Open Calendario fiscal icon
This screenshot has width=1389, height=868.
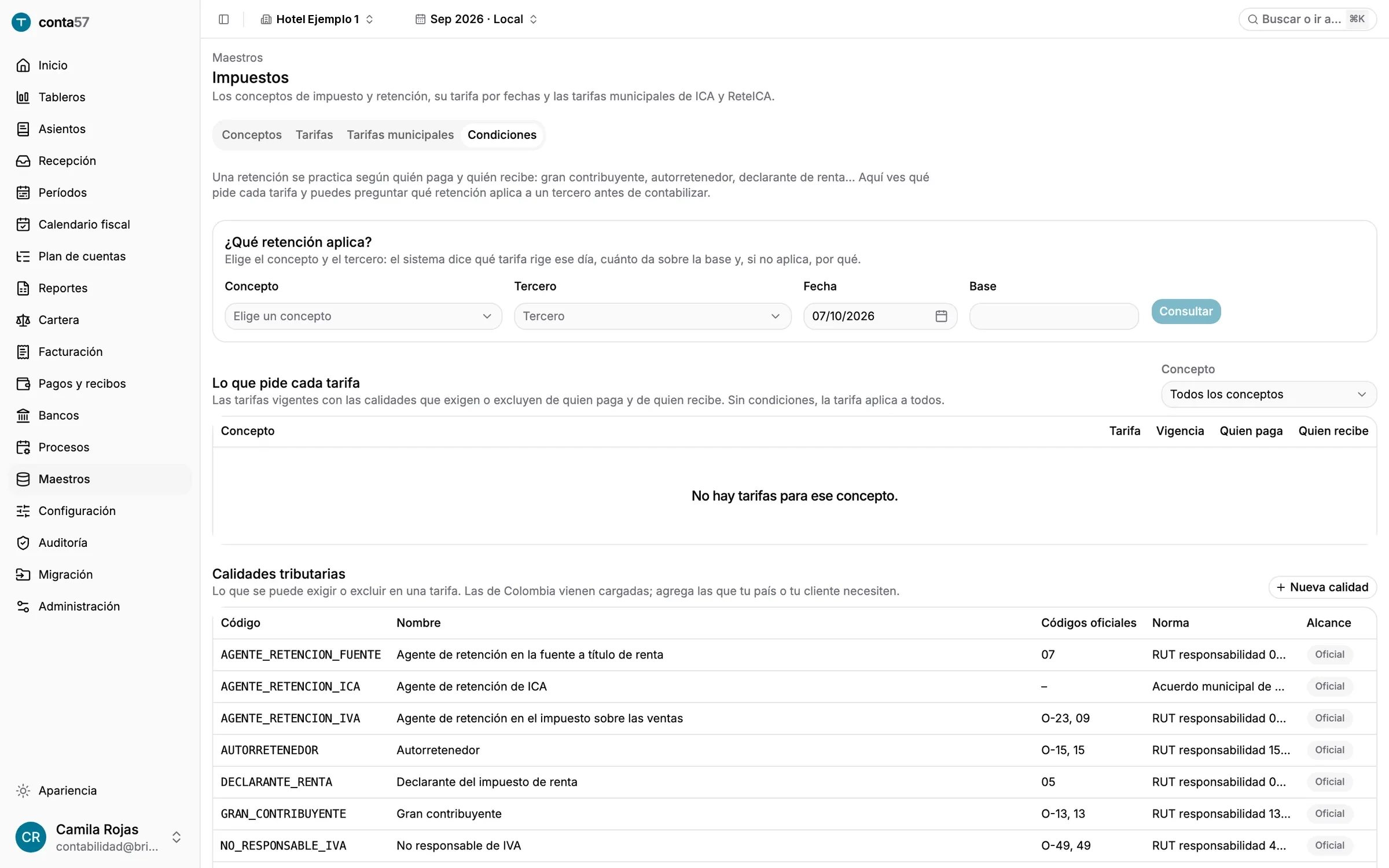pyautogui.click(x=23, y=225)
